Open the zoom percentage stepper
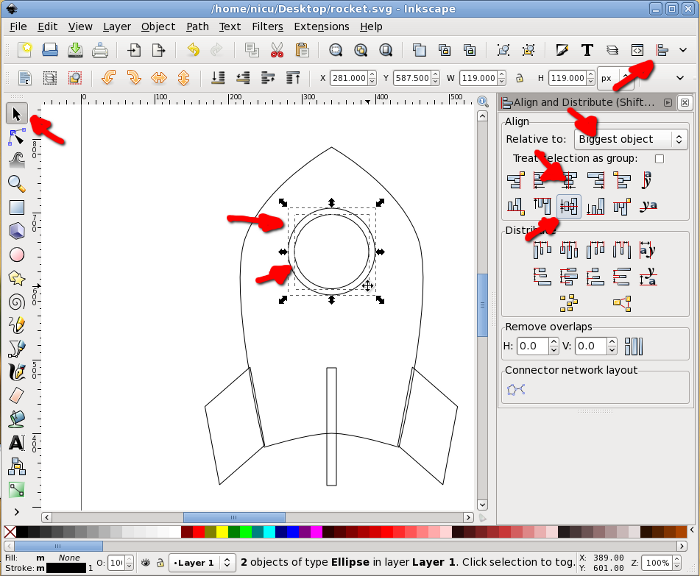The image size is (700, 576). (677, 563)
